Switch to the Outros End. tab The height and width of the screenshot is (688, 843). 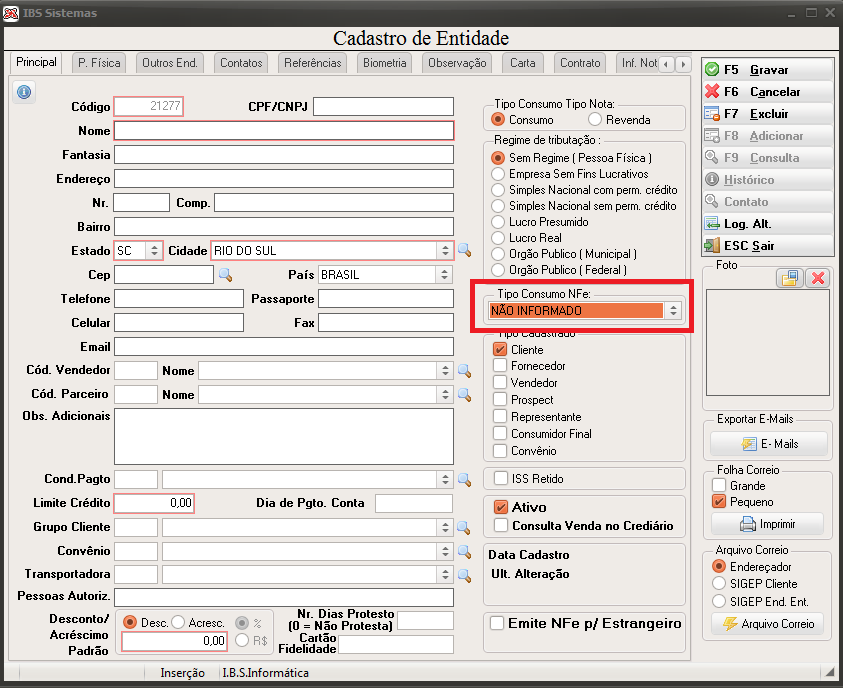click(170, 63)
